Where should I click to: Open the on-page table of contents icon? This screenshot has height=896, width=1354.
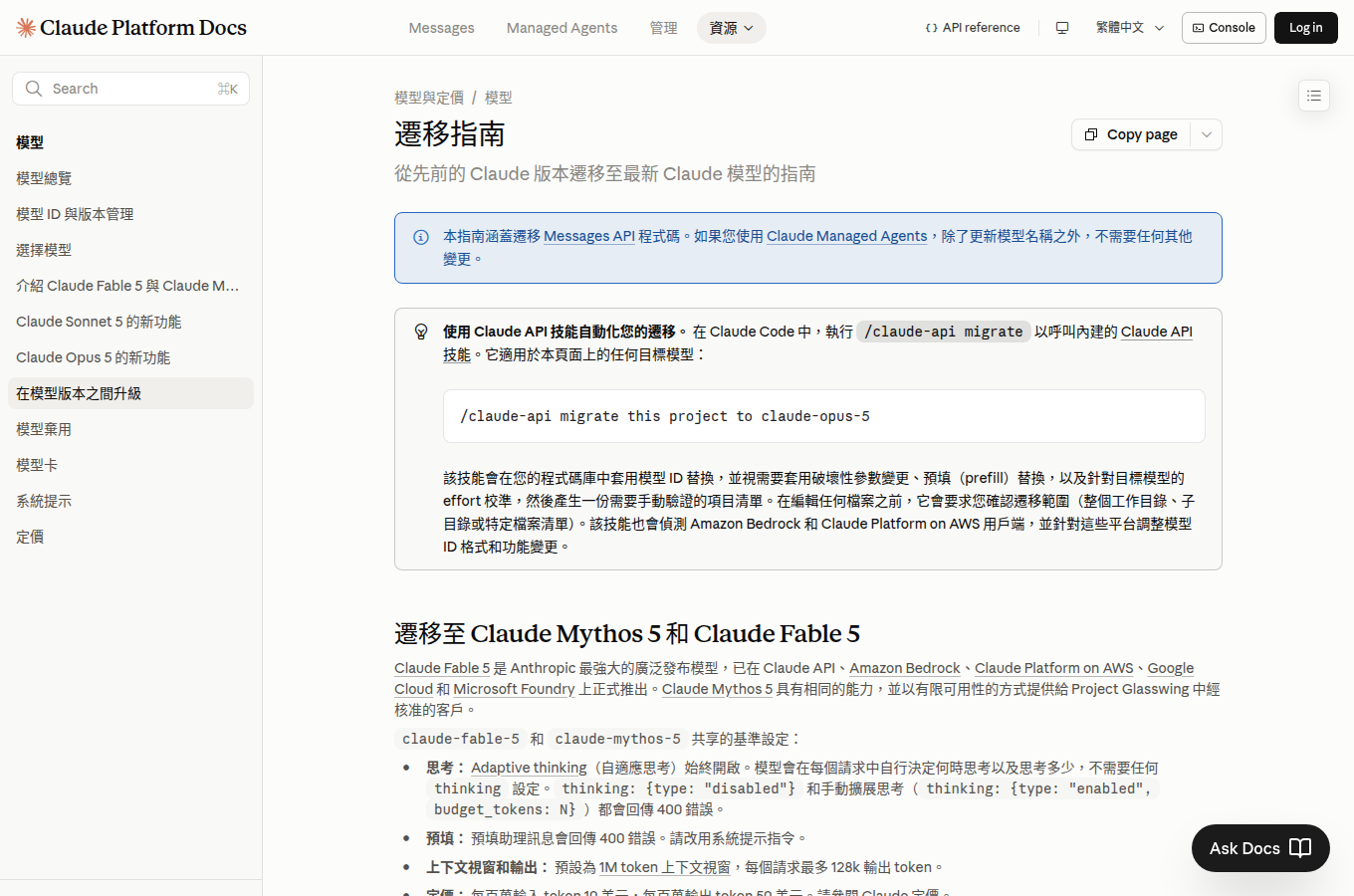click(x=1314, y=96)
